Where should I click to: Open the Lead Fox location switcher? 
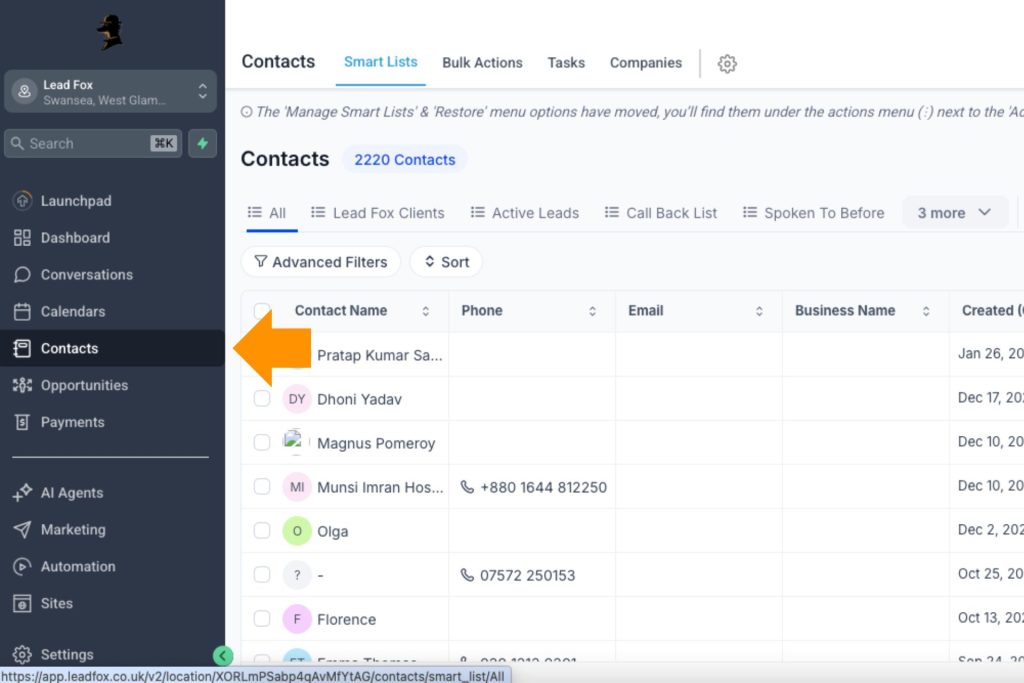[110, 90]
